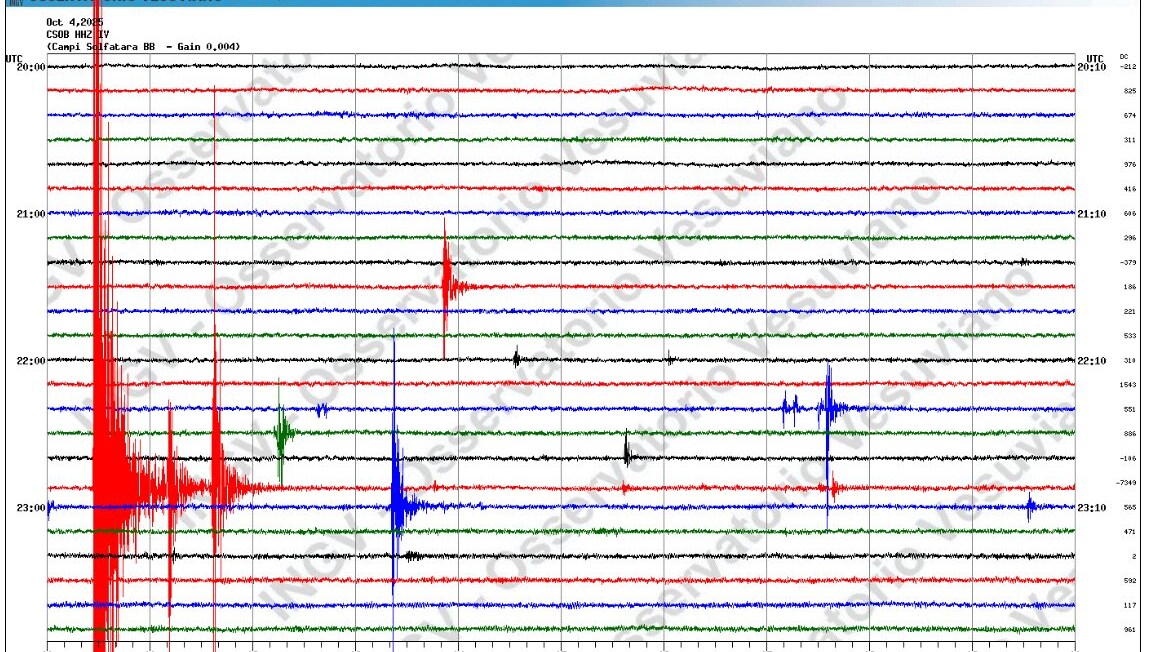
Task: Click the 23:10 right axis time label
Action: coord(1091,508)
